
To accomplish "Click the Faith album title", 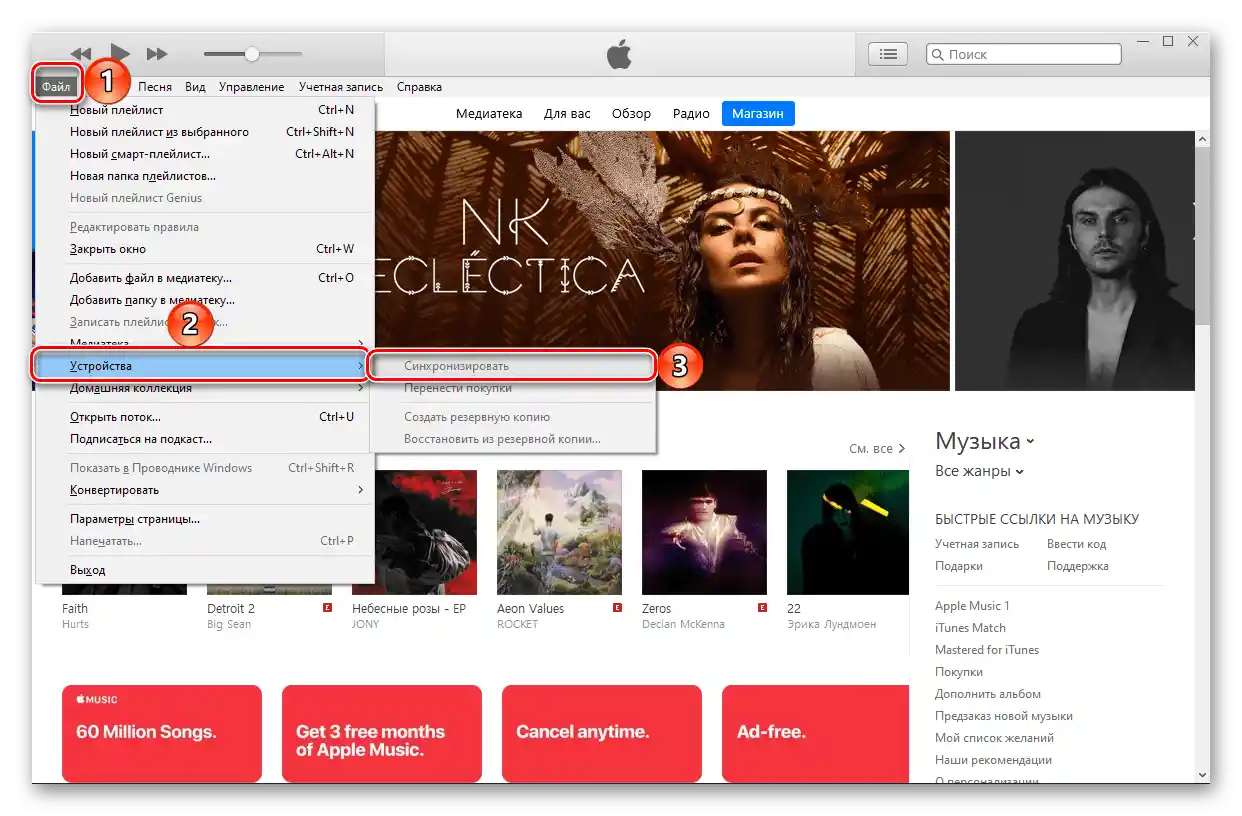I will pos(75,608).
